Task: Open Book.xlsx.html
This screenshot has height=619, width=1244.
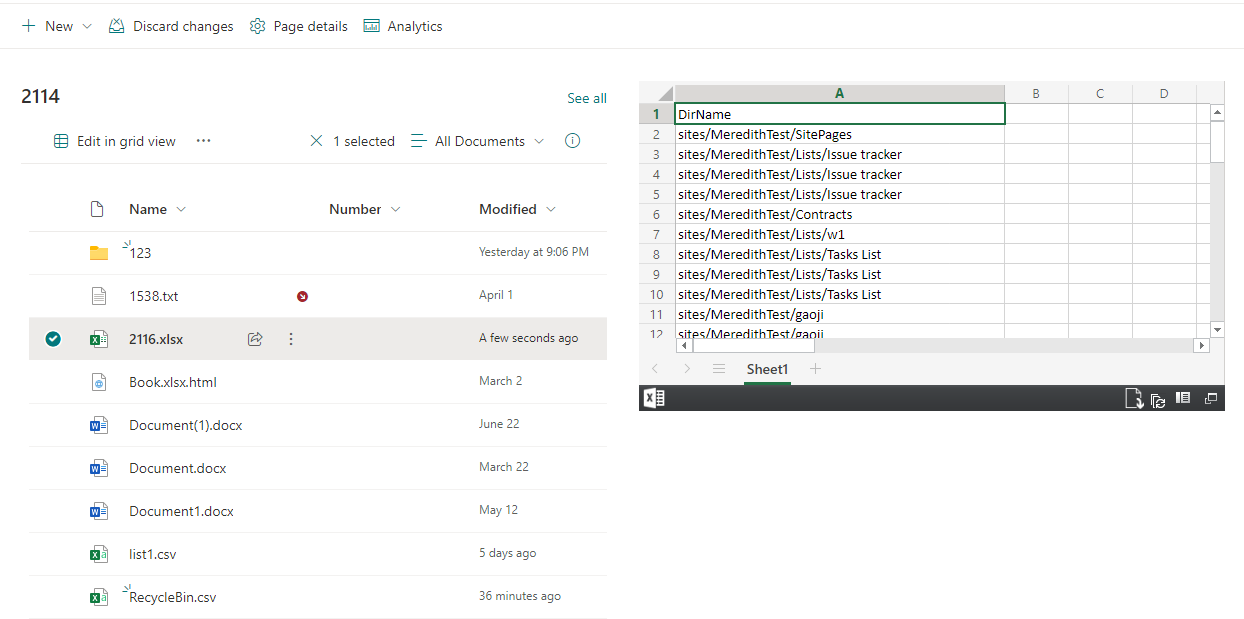Action: (x=173, y=382)
